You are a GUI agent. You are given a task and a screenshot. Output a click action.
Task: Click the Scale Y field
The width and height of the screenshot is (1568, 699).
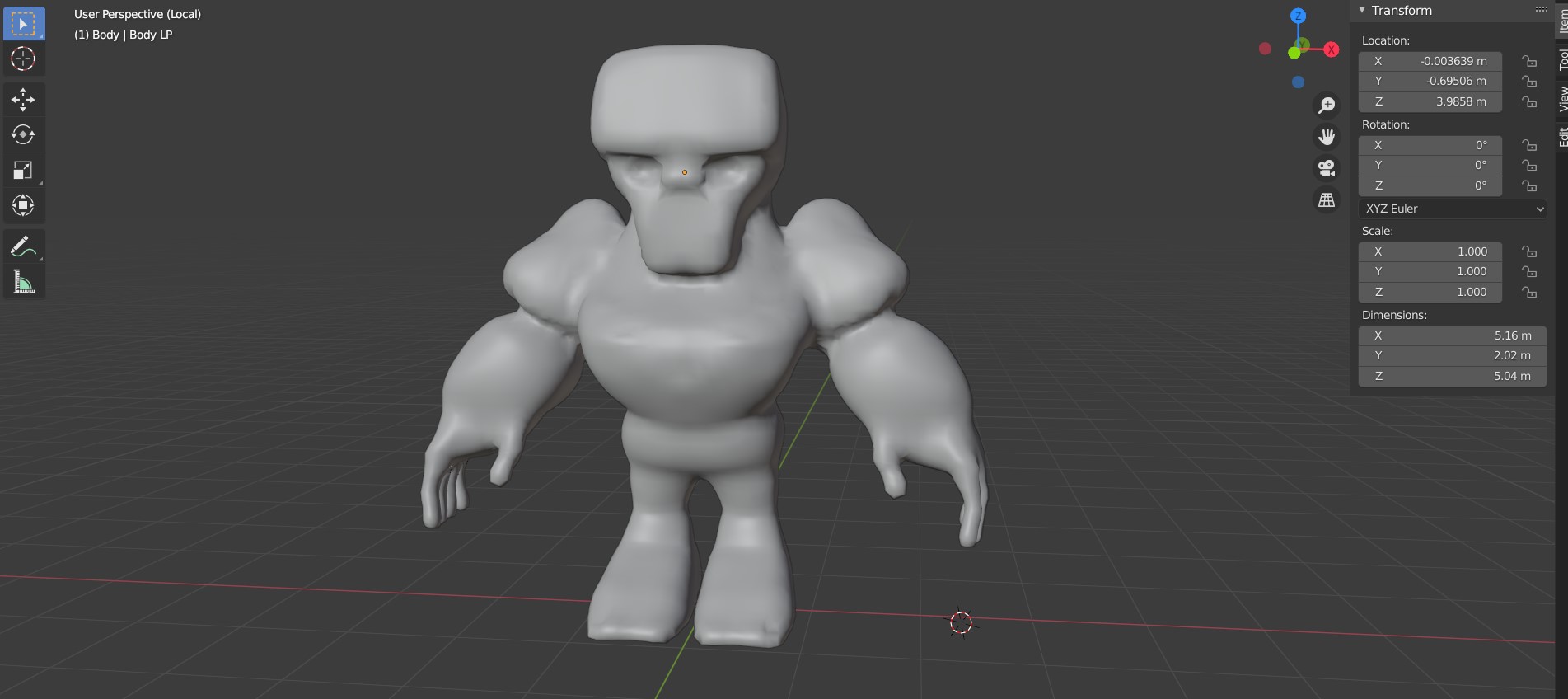(1430, 271)
